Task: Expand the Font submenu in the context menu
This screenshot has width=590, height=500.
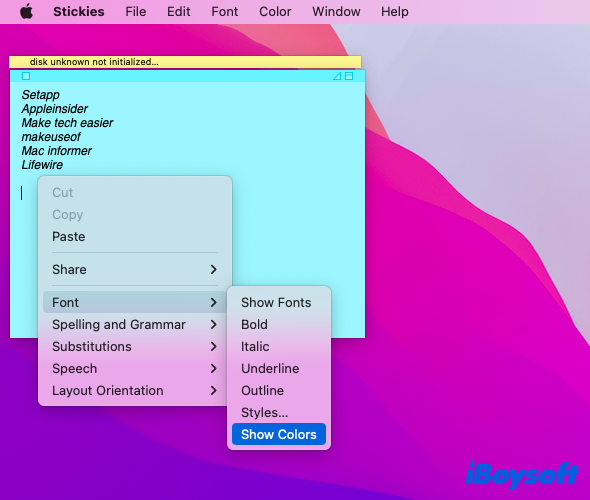Action: tap(135, 302)
